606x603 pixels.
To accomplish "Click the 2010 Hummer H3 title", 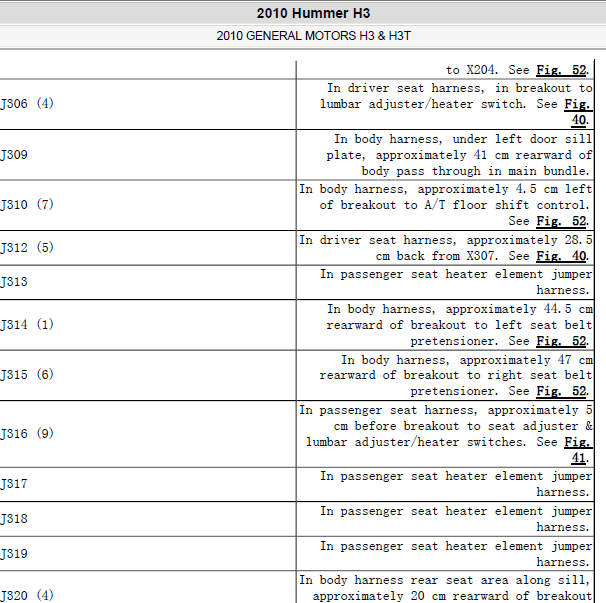I will coord(313,14).
